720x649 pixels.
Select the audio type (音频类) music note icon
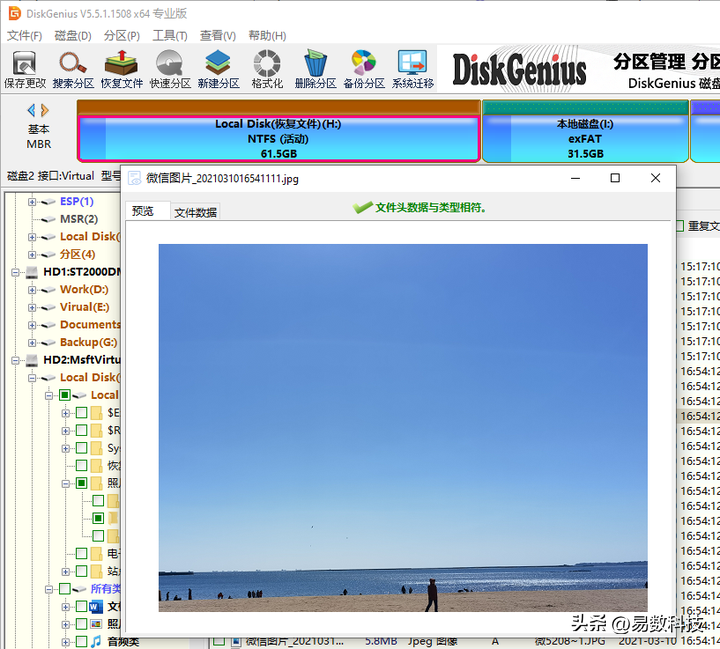(96, 641)
